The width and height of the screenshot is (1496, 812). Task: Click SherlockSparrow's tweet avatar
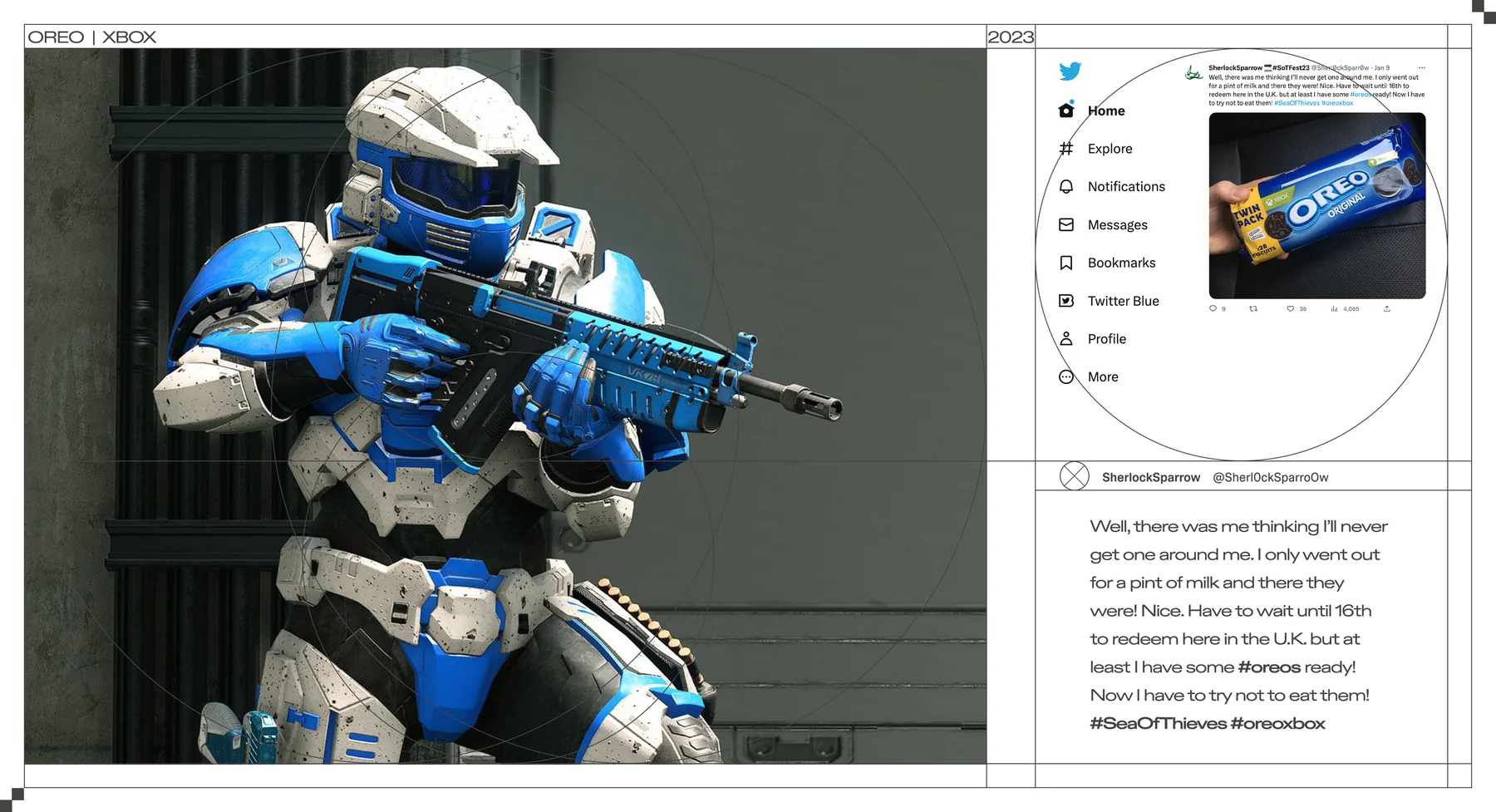coord(1193,73)
